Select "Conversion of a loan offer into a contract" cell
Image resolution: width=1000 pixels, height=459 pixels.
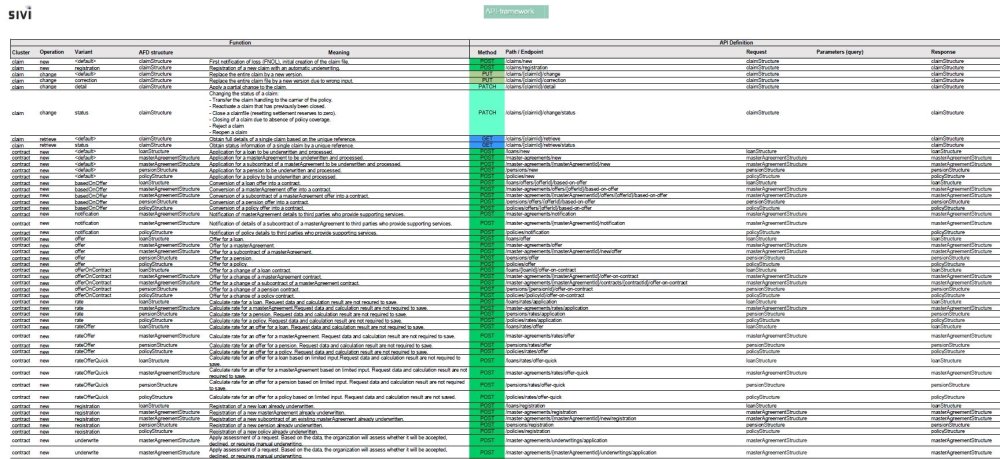pos(339,183)
